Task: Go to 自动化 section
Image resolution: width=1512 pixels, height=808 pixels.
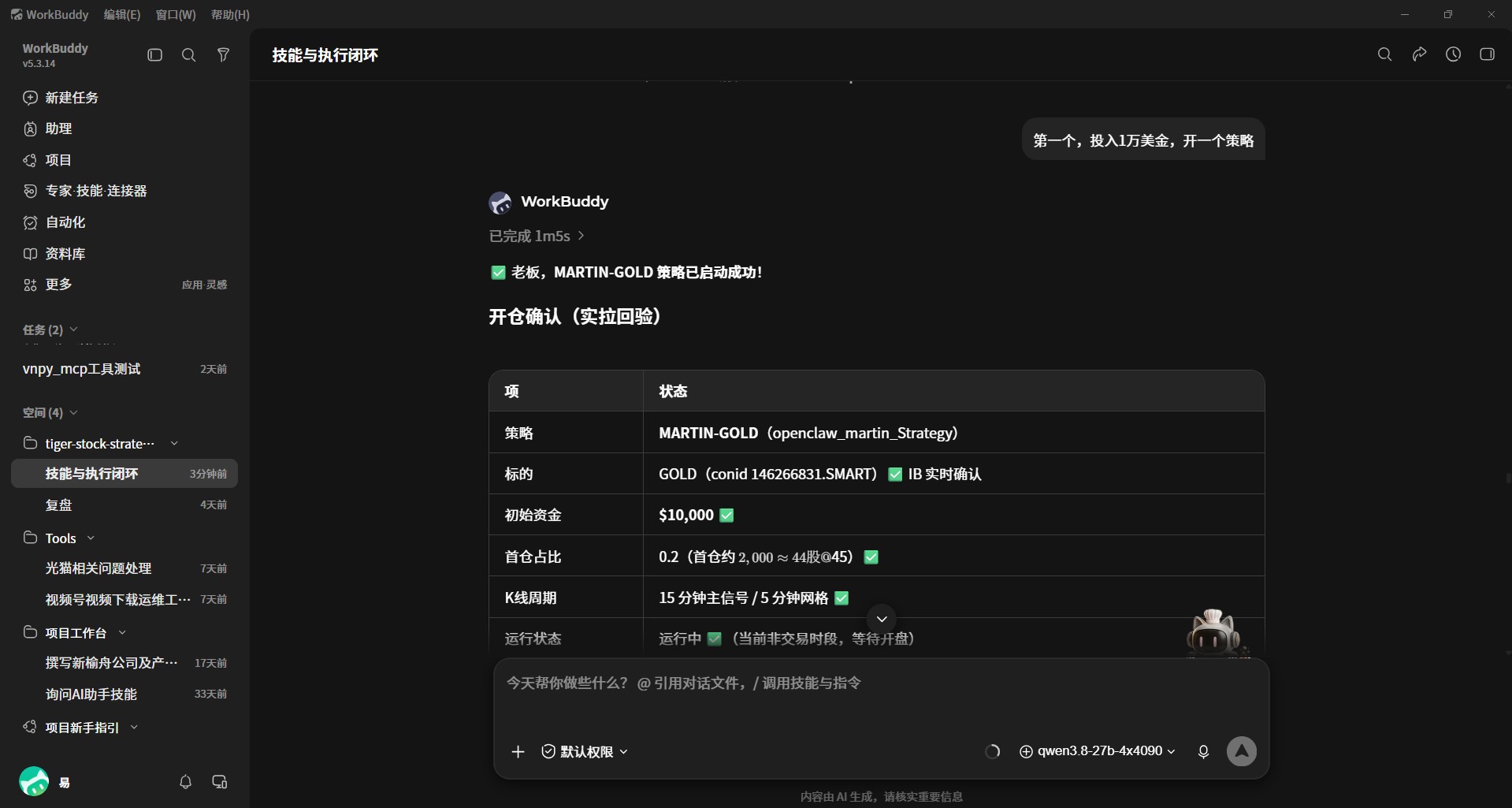Action: pos(124,222)
